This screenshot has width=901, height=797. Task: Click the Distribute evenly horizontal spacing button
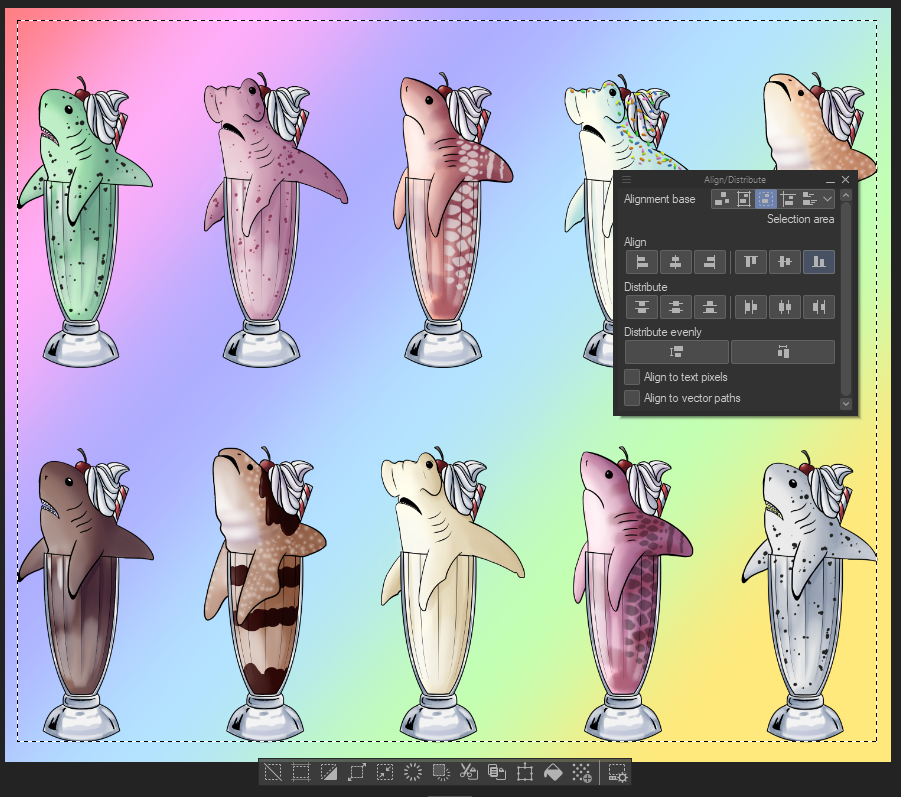783,352
